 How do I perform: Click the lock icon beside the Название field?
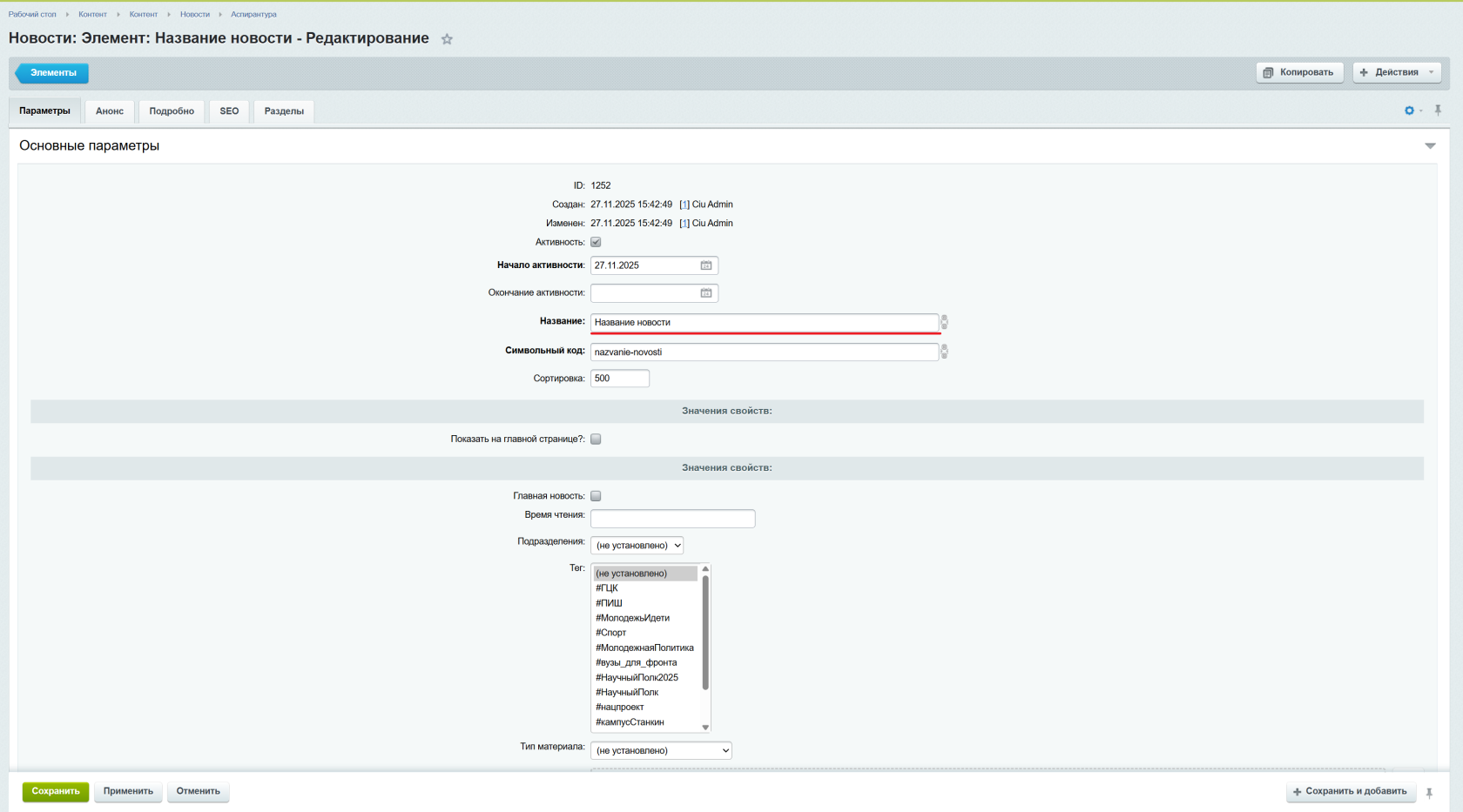pos(944,322)
